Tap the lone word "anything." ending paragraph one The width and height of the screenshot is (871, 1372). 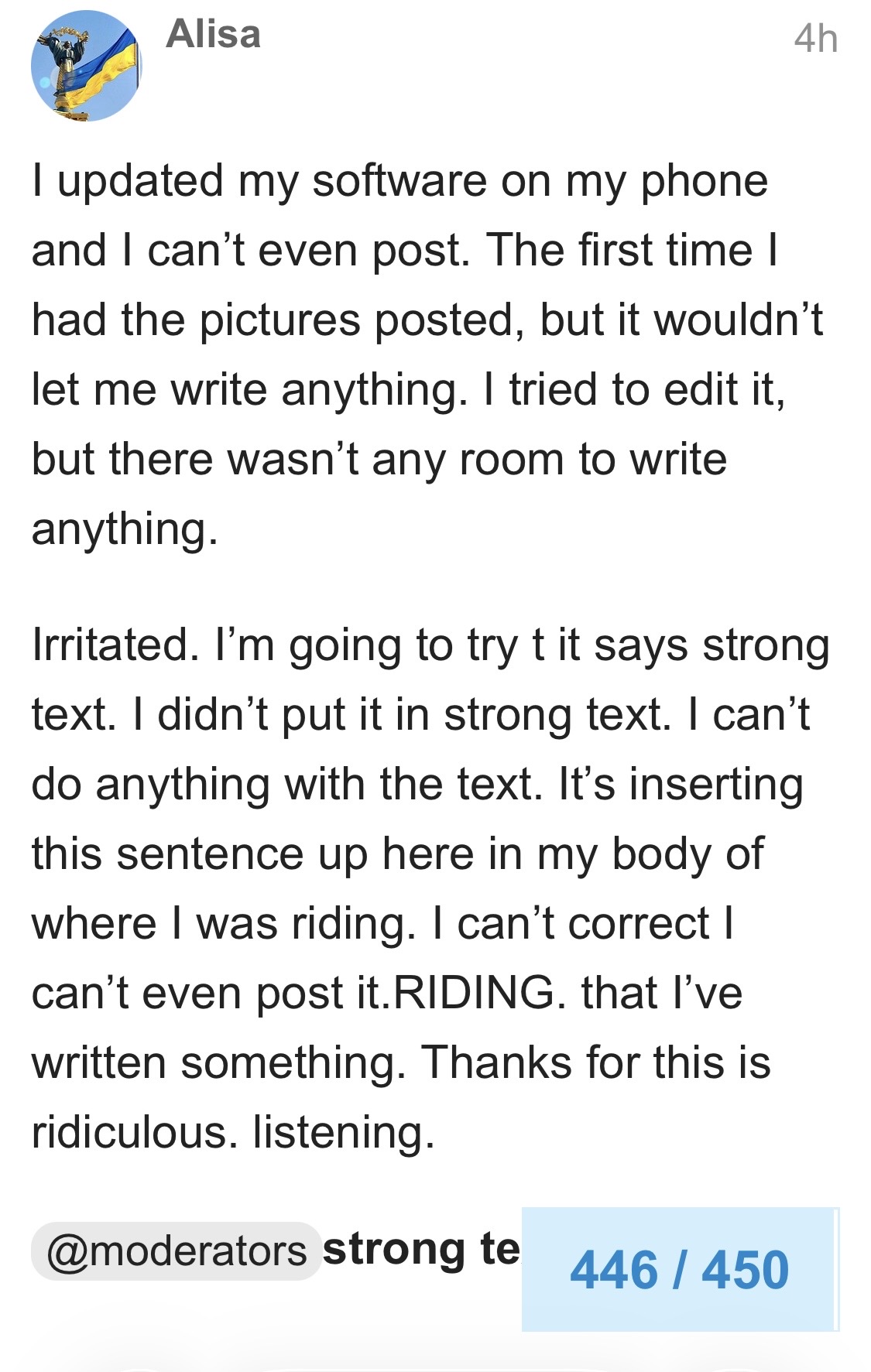pos(125,529)
